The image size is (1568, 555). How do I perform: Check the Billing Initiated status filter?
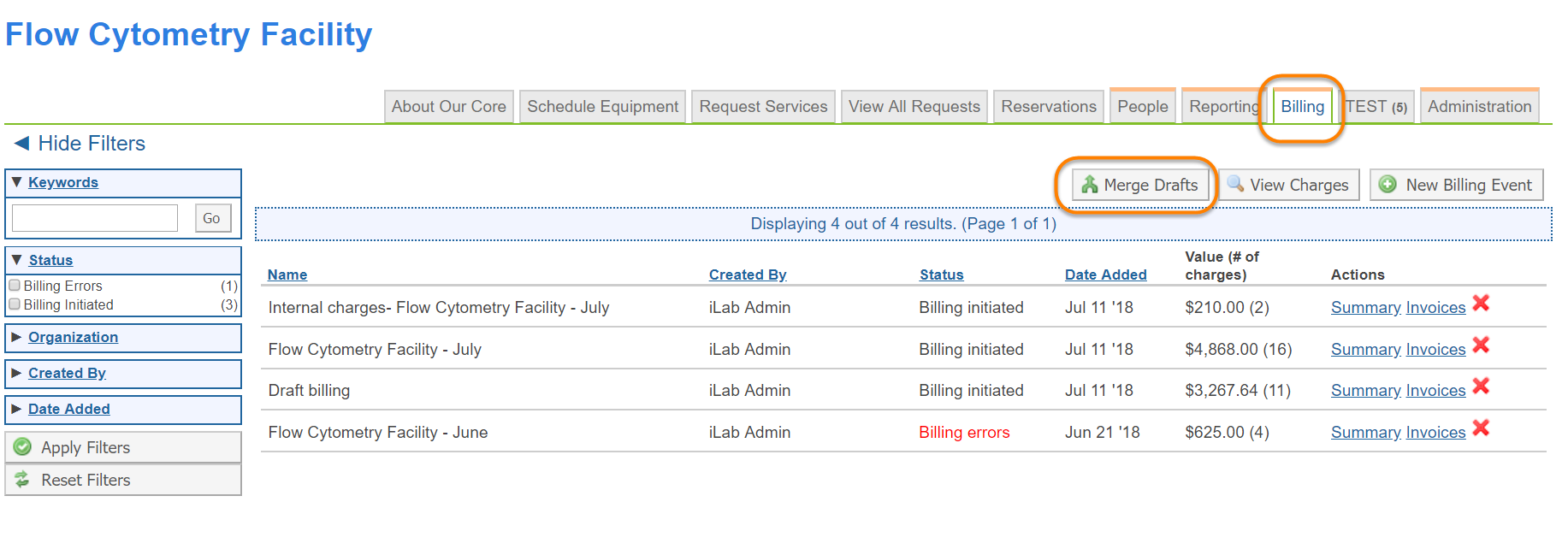click(15, 304)
